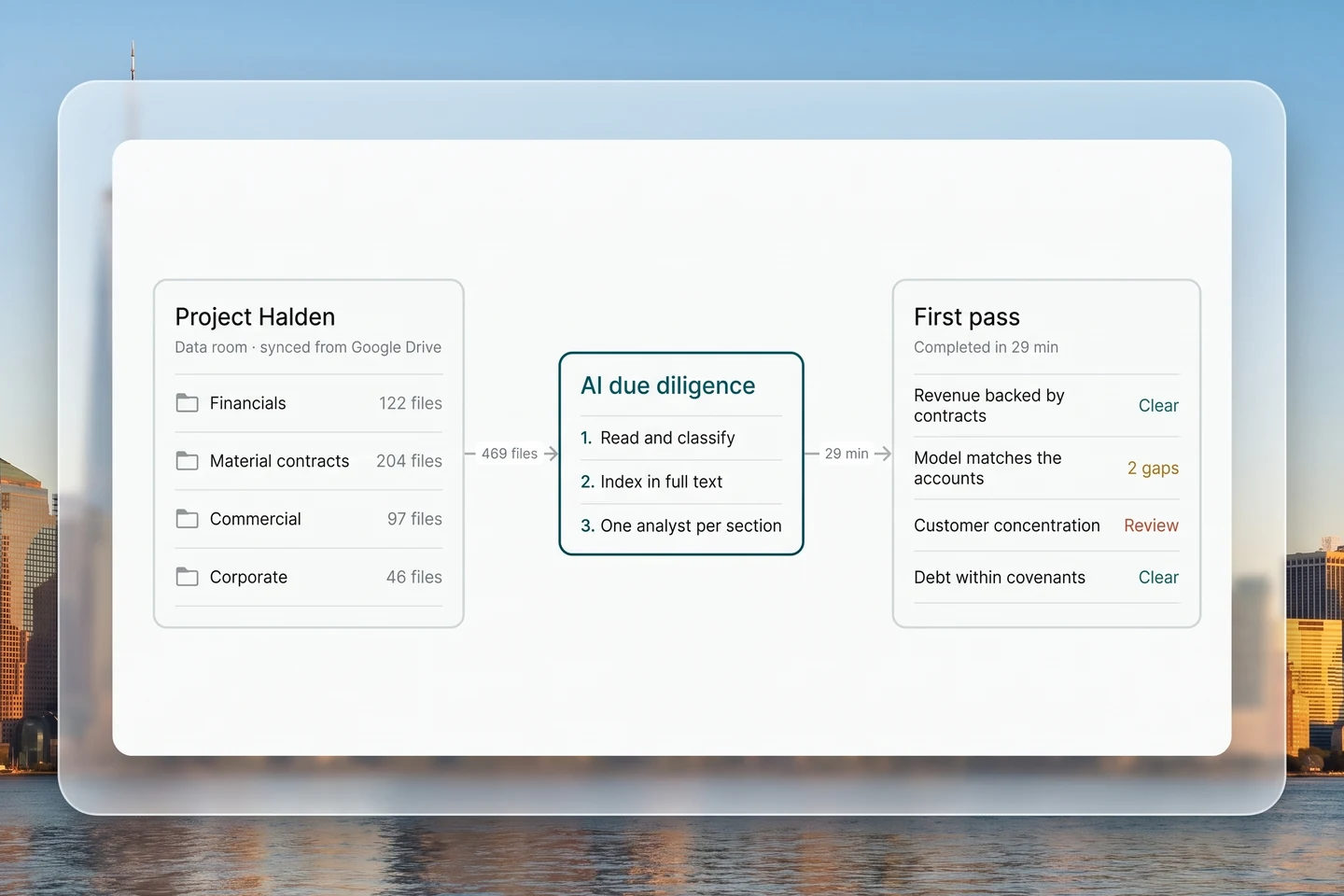Click 'Revenue backed by contracts' row
Screen dimensions: 1344x896
click(x=1046, y=406)
